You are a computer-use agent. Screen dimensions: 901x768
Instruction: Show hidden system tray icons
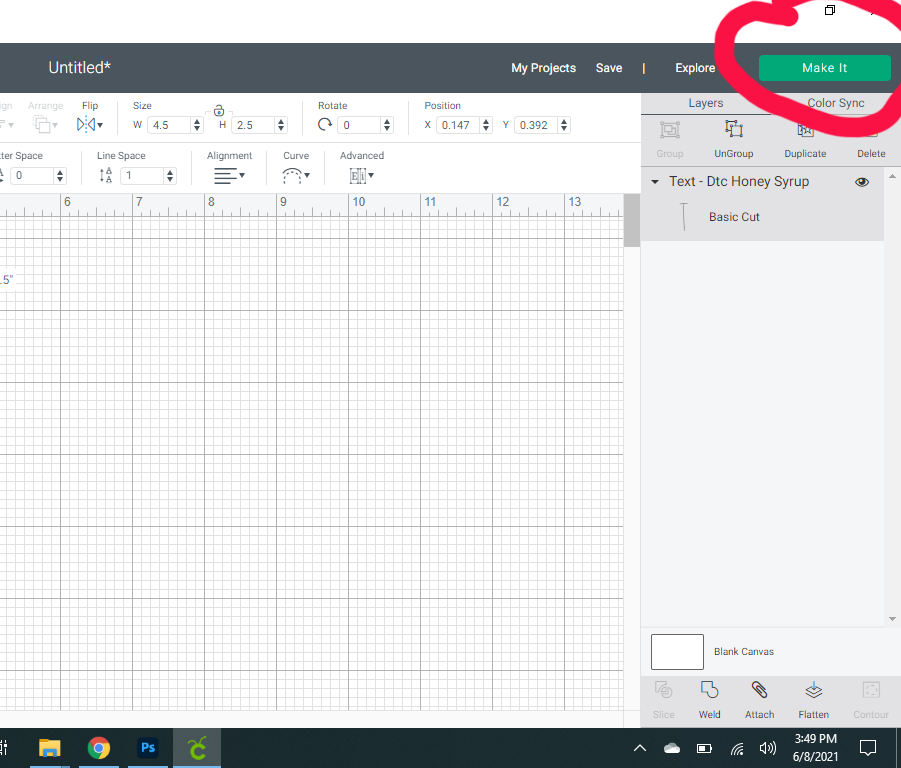(x=640, y=748)
